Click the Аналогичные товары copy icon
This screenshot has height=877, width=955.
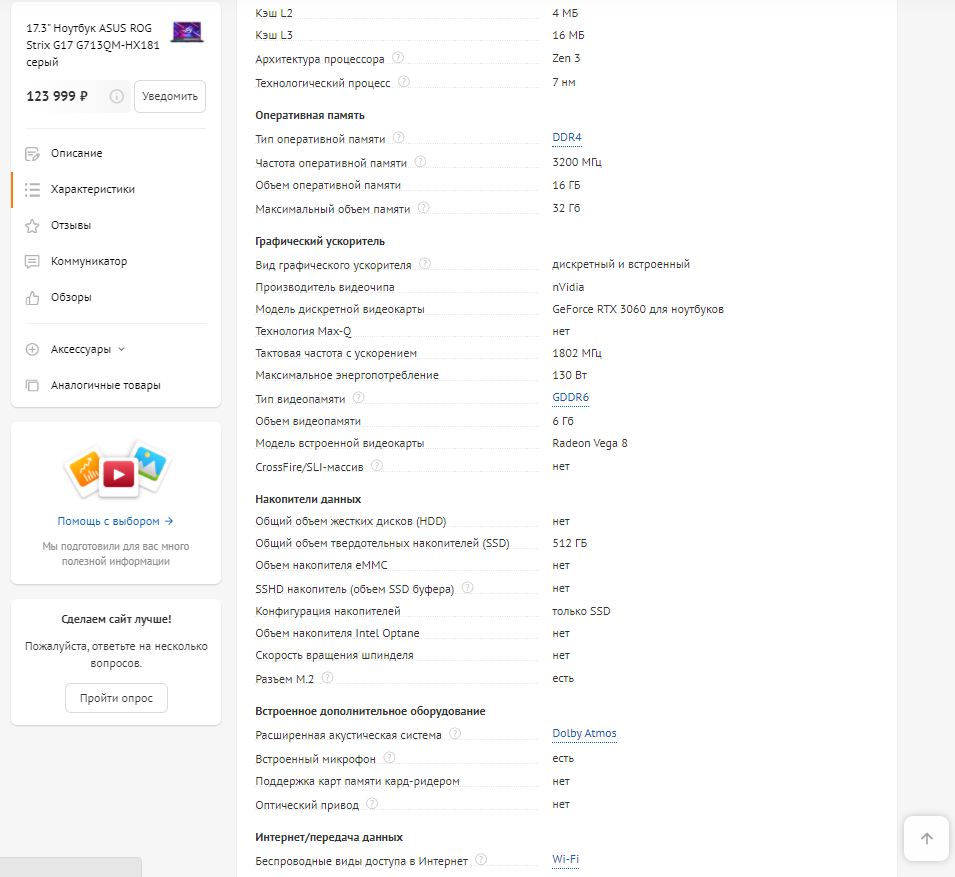coord(32,386)
